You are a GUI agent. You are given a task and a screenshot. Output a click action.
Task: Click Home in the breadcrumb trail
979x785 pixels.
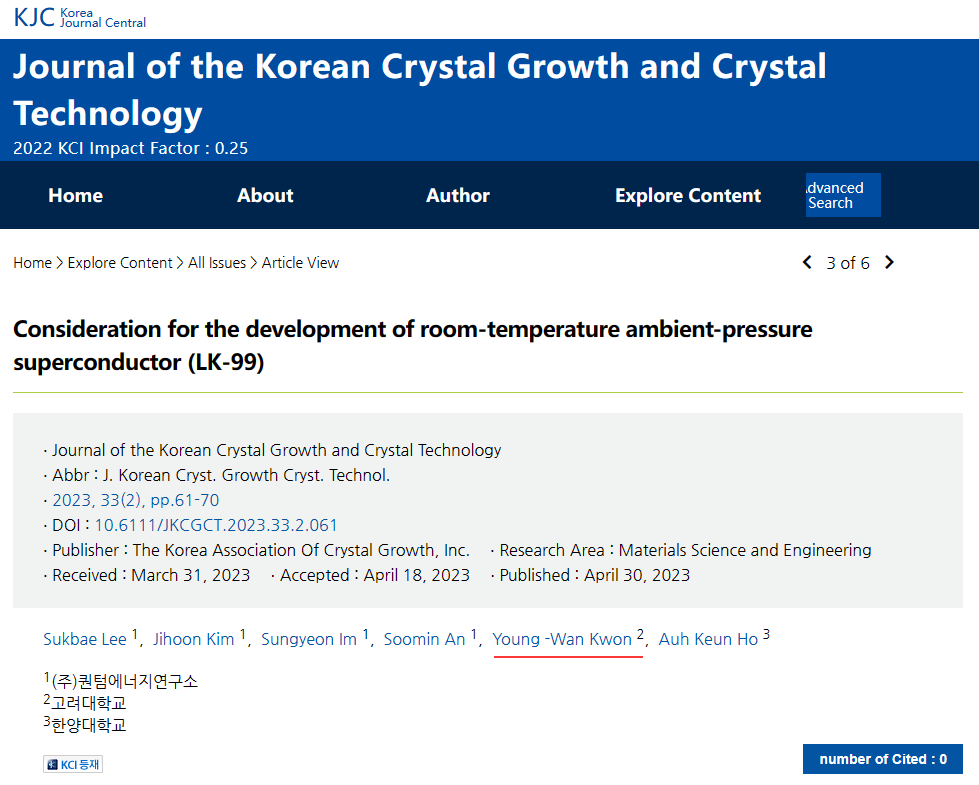click(x=32, y=263)
